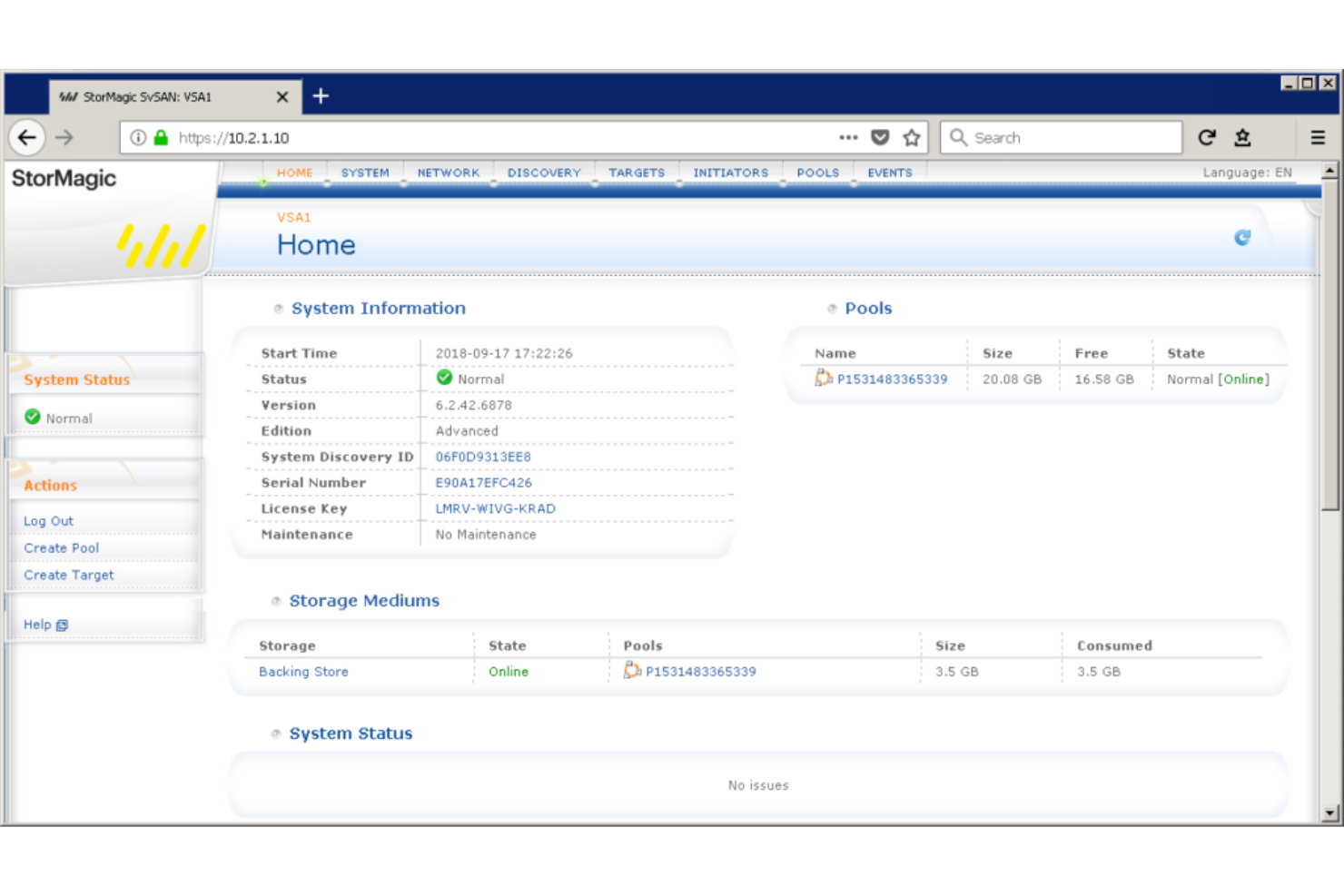This screenshot has height=896, width=1344.
Task: Click the Log Out link
Action: (x=47, y=520)
